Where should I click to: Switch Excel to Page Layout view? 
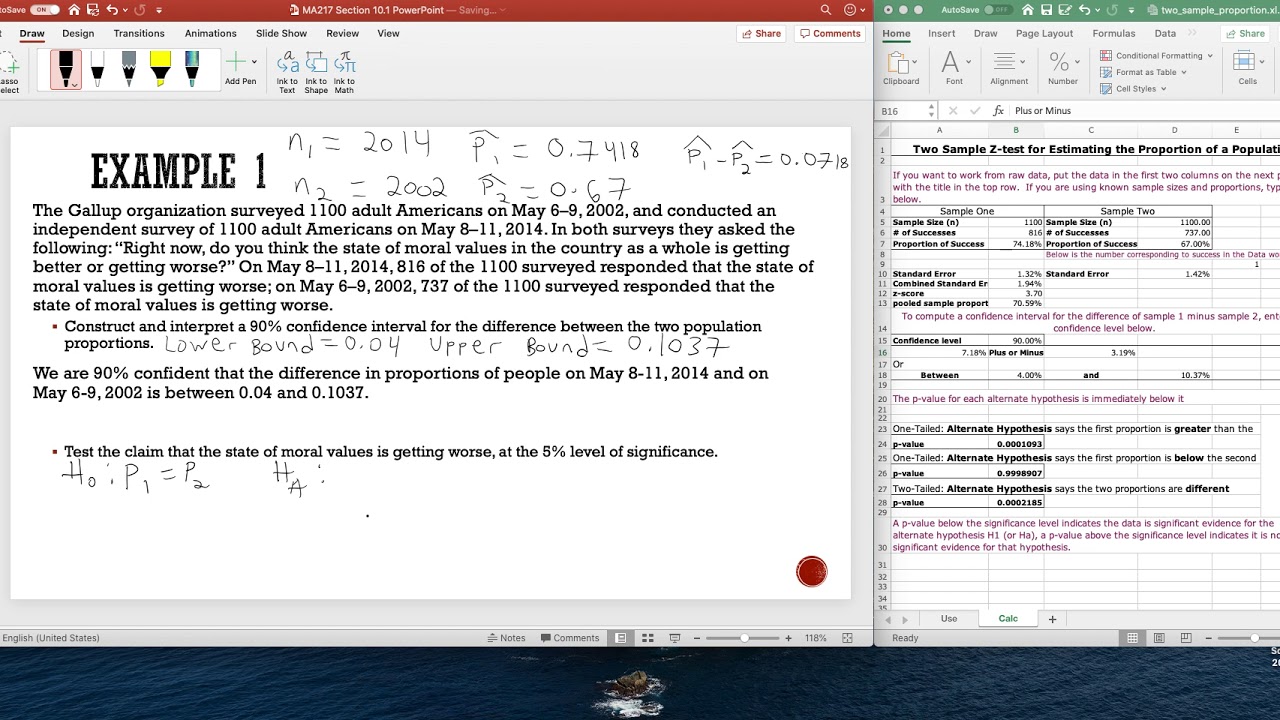[1159, 638]
